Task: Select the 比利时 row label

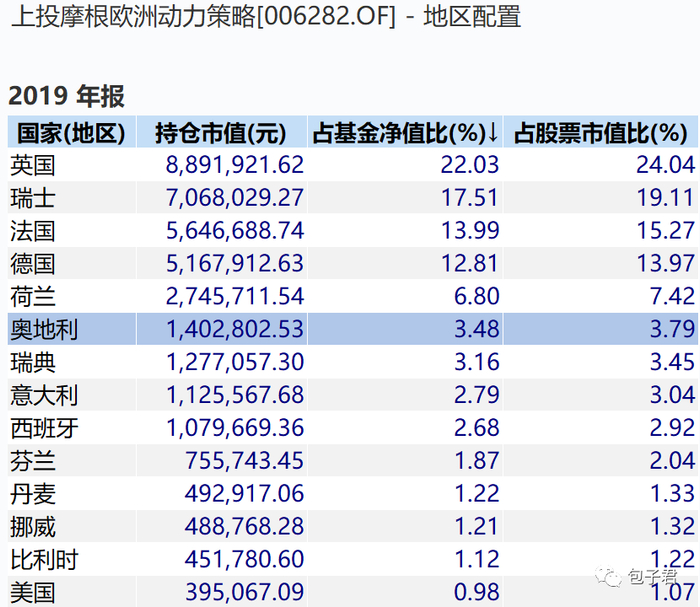Action: pos(44,560)
